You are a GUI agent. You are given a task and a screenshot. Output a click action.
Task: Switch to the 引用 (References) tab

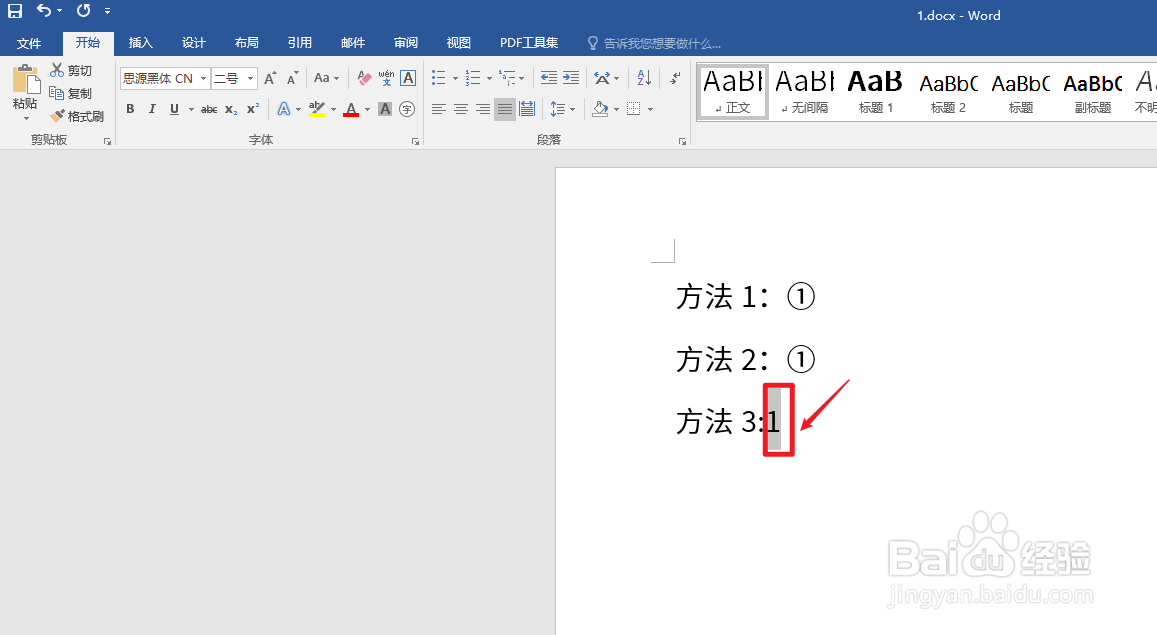pyautogui.click(x=300, y=43)
